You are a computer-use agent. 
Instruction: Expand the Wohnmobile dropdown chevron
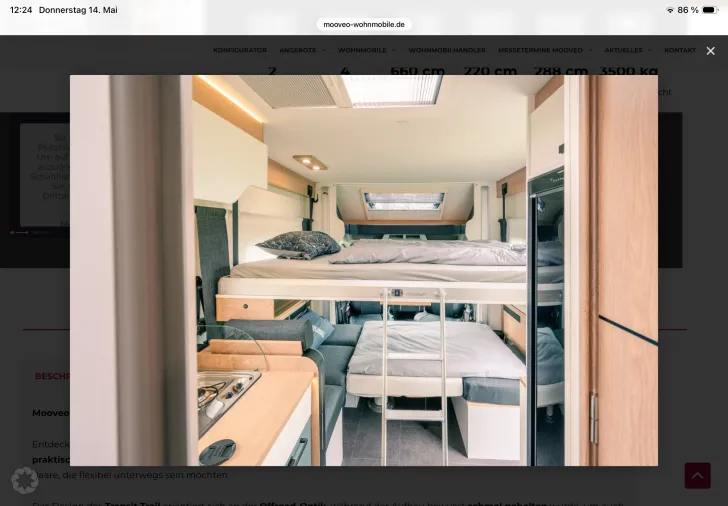[x=394, y=50]
